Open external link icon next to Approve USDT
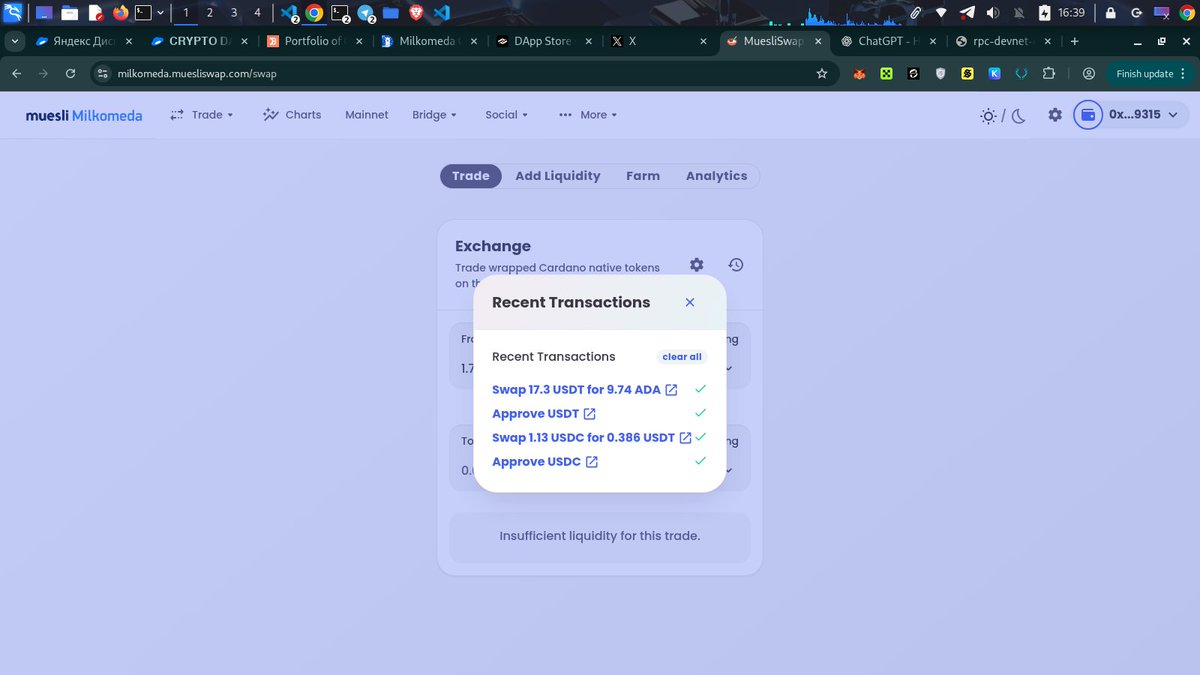Image resolution: width=1200 pixels, height=675 pixels. (x=589, y=414)
